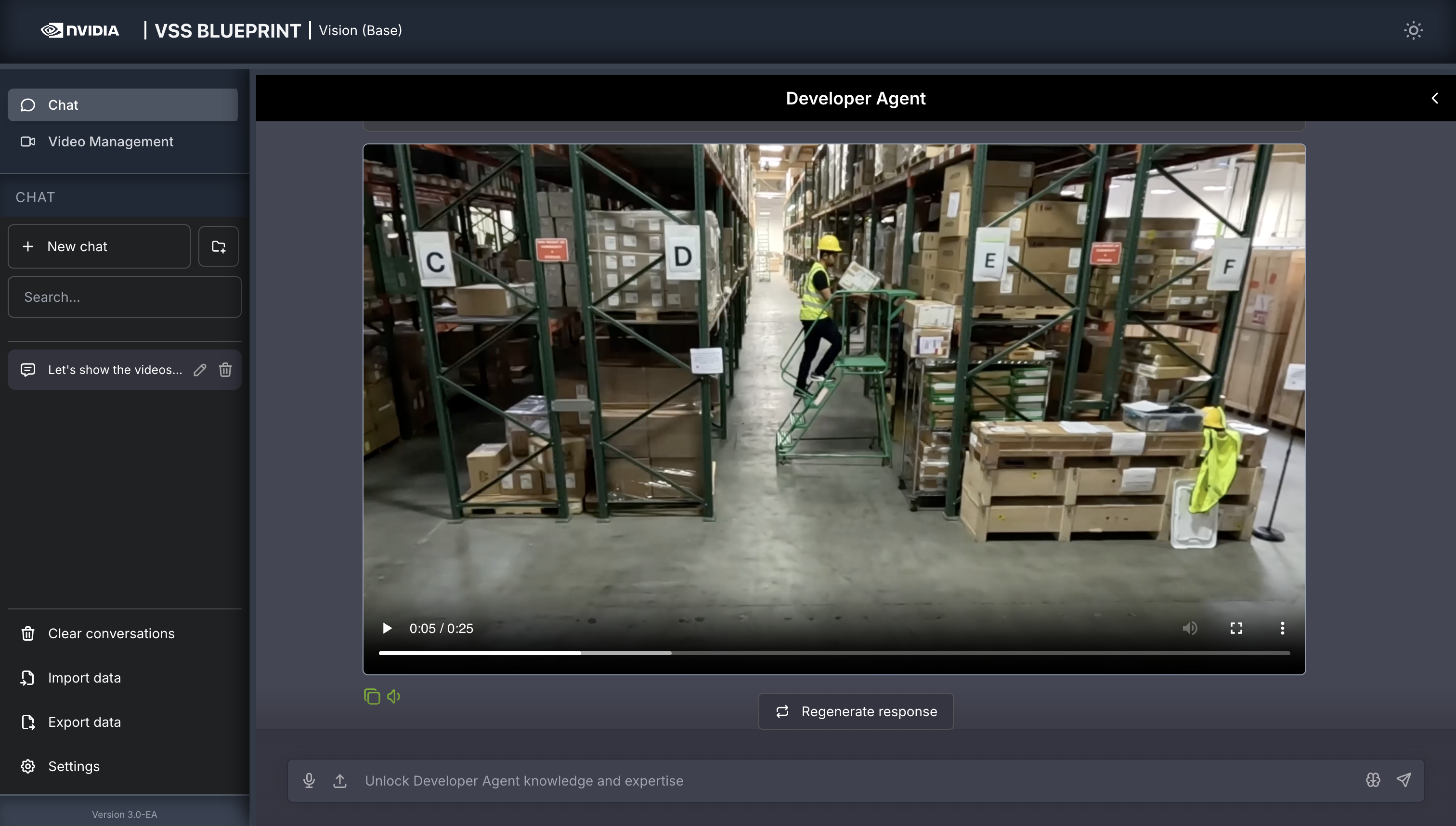Upload a file to the chat
The height and width of the screenshot is (826, 1456).
[x=340, y=781]
